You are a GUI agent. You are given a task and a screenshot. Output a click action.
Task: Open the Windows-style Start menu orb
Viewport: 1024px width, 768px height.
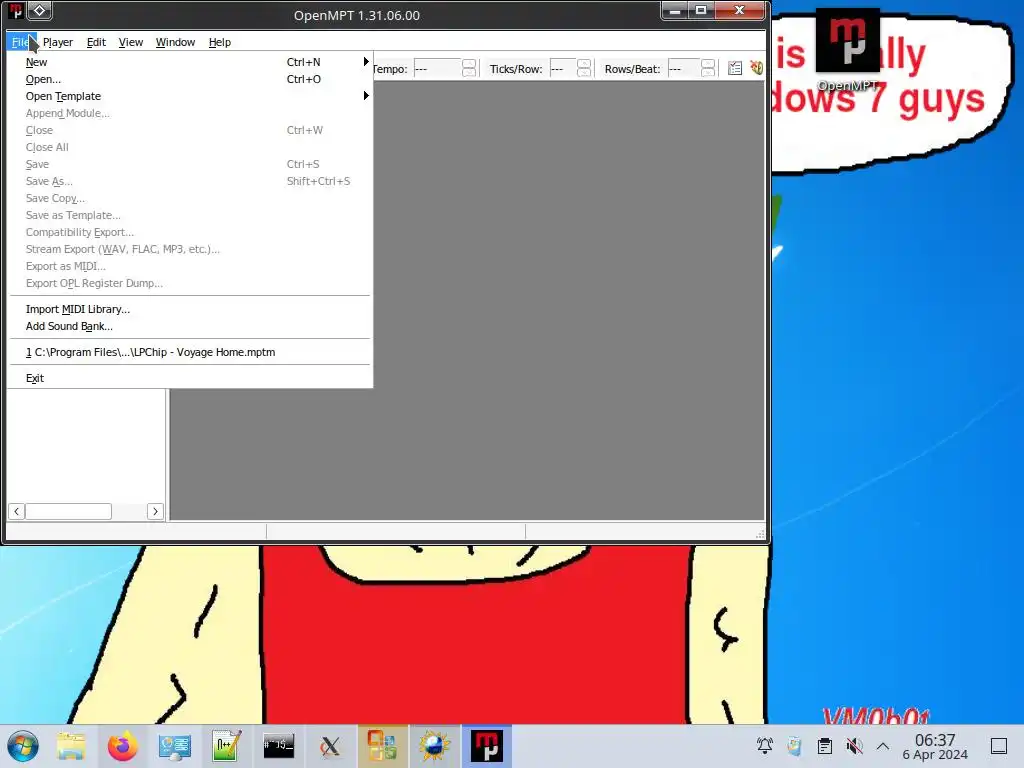tap(23, 746)
